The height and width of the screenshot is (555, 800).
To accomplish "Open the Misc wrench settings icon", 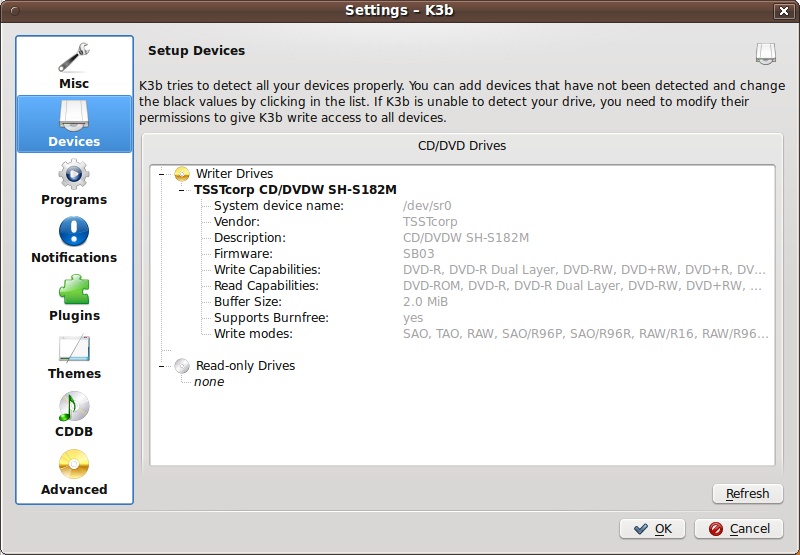I will (x=74, y=58).
